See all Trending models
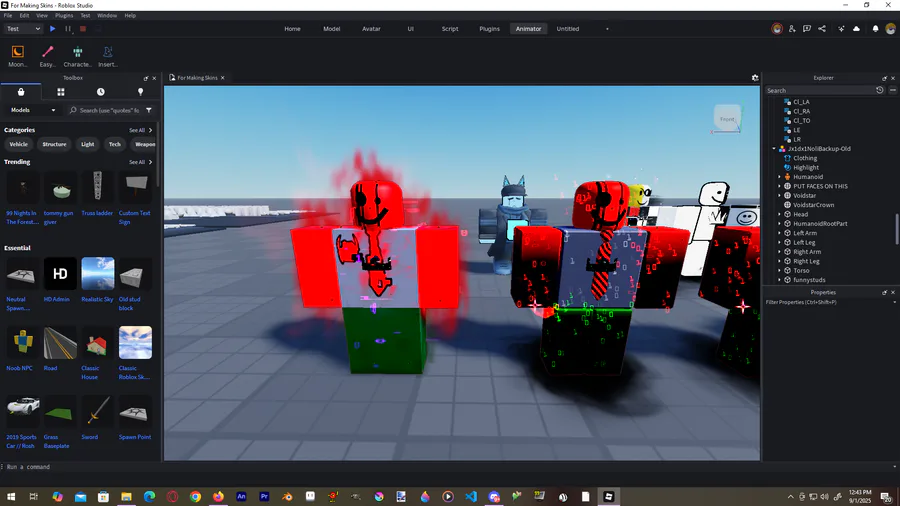Image resolution: width=900 pixels, height=506 pixels. [141, 162]
